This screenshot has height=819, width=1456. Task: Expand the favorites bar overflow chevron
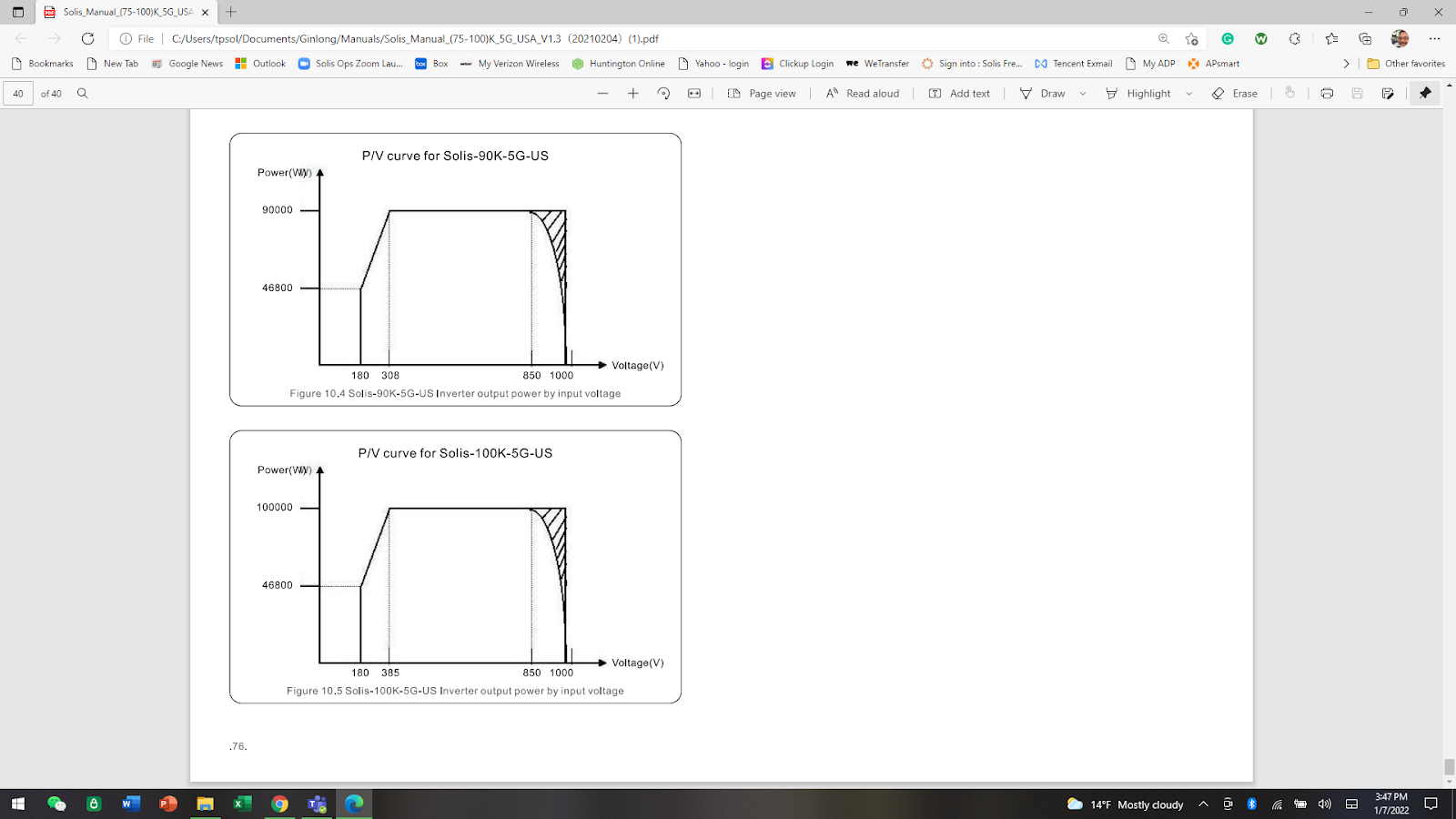pyautogui.click(x=1346, y=64)
